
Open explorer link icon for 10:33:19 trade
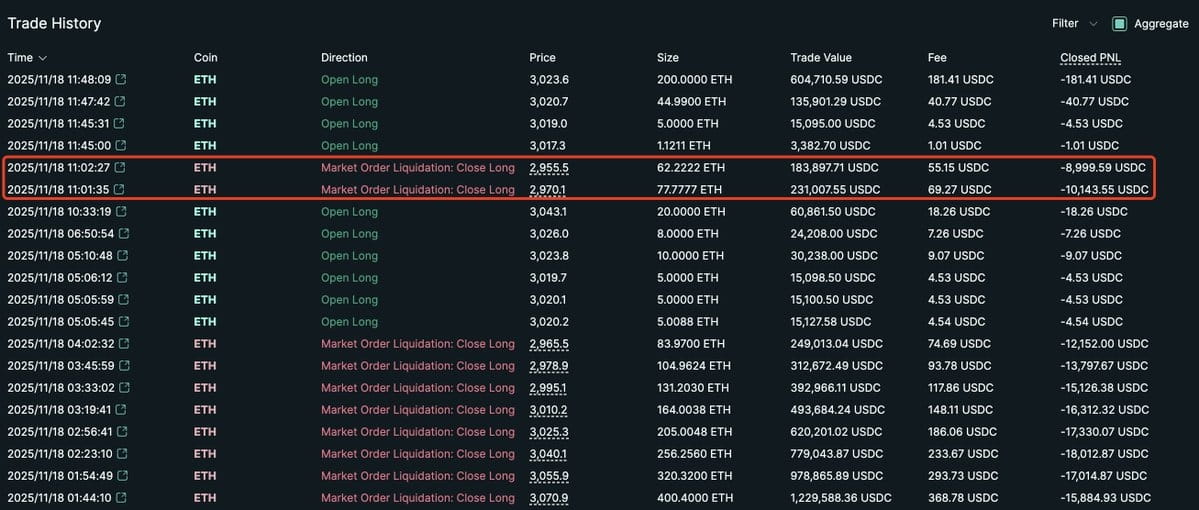point(121,212)
